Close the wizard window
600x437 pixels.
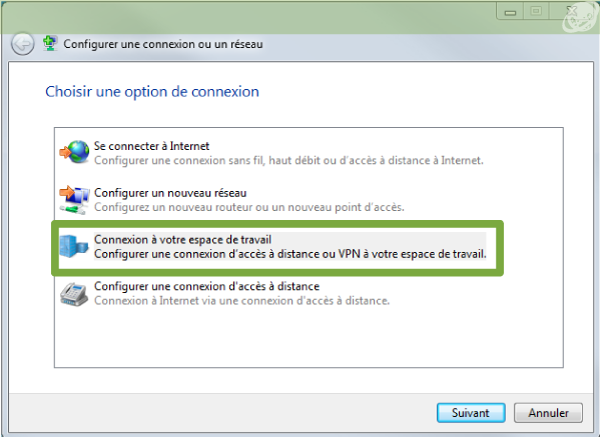pos(572,11)
